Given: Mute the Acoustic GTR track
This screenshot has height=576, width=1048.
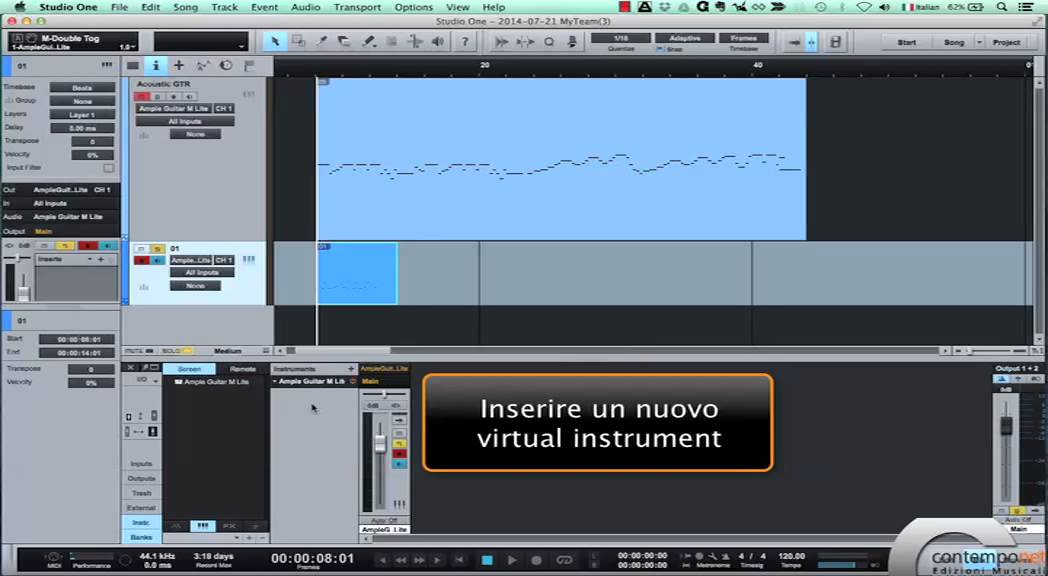Looking at the screenshot, I should coord(142,97).
